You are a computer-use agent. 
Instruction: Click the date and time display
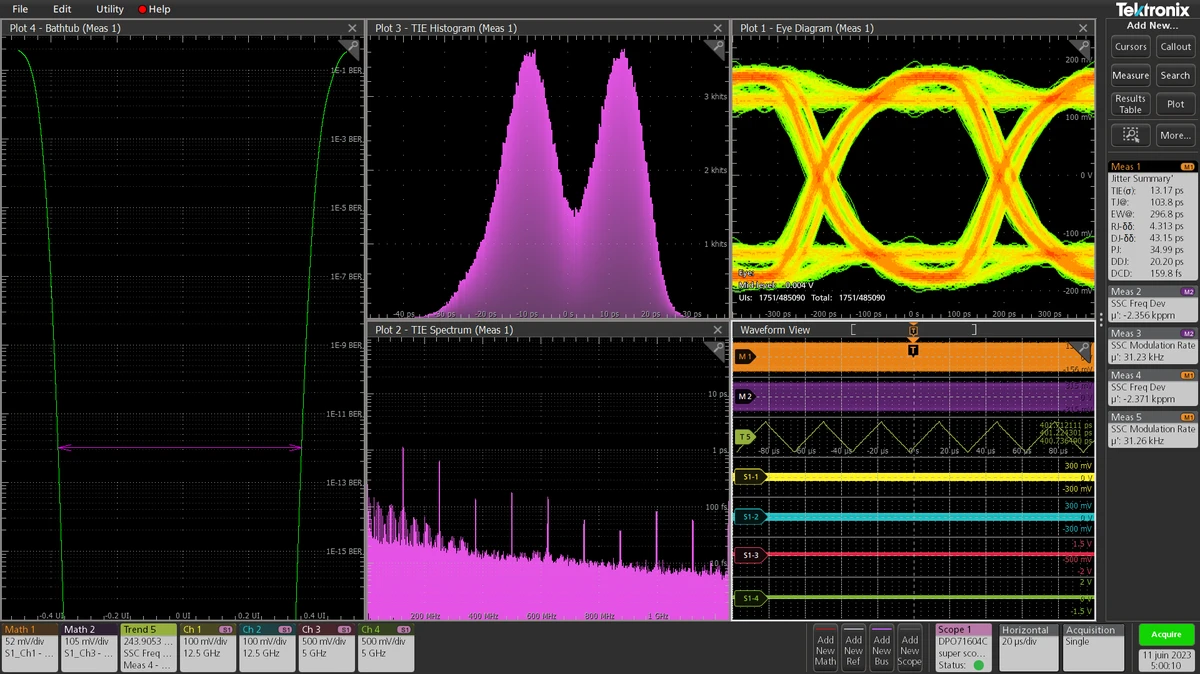point(1165,658)
